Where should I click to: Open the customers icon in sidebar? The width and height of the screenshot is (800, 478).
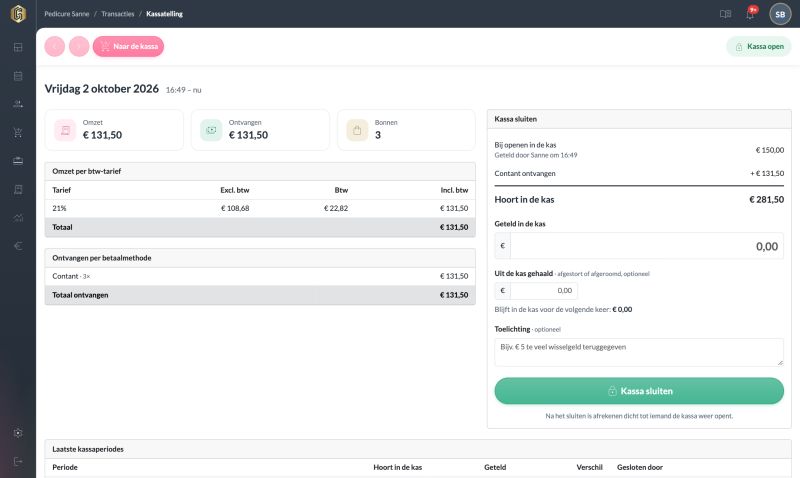click(x=18, y=104)
